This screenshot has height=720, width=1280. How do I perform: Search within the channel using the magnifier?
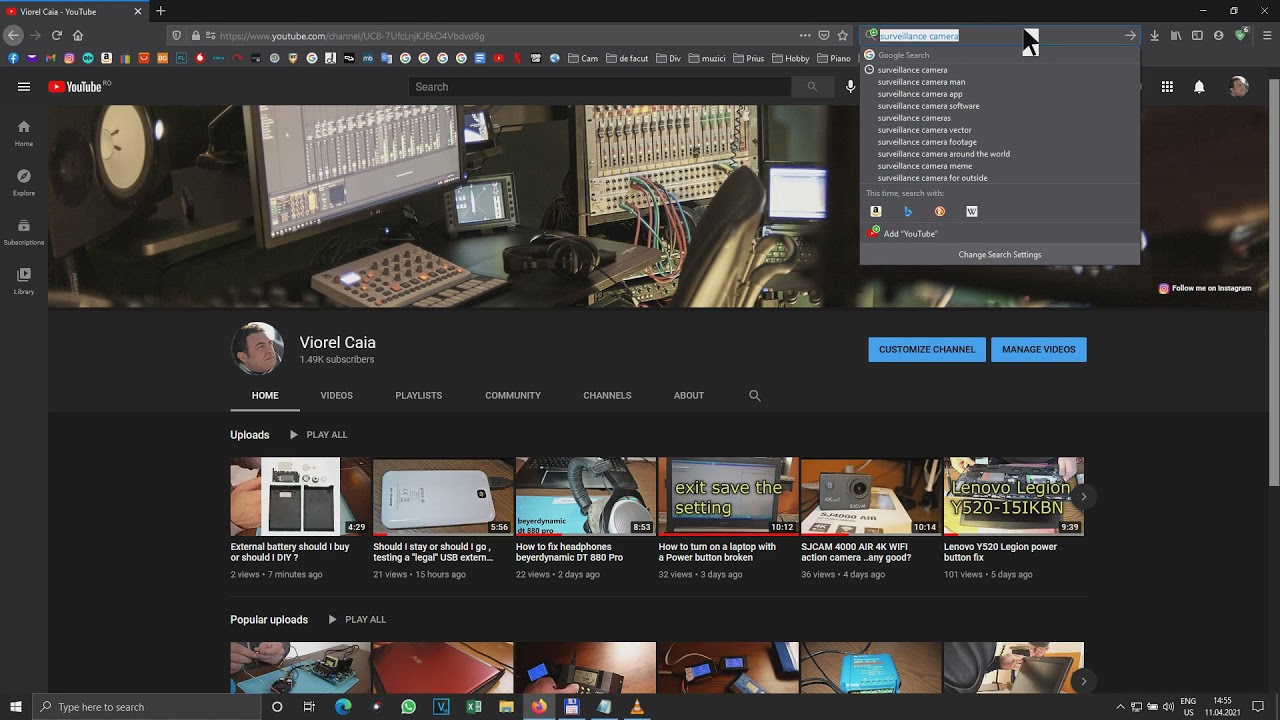point(755,396)
